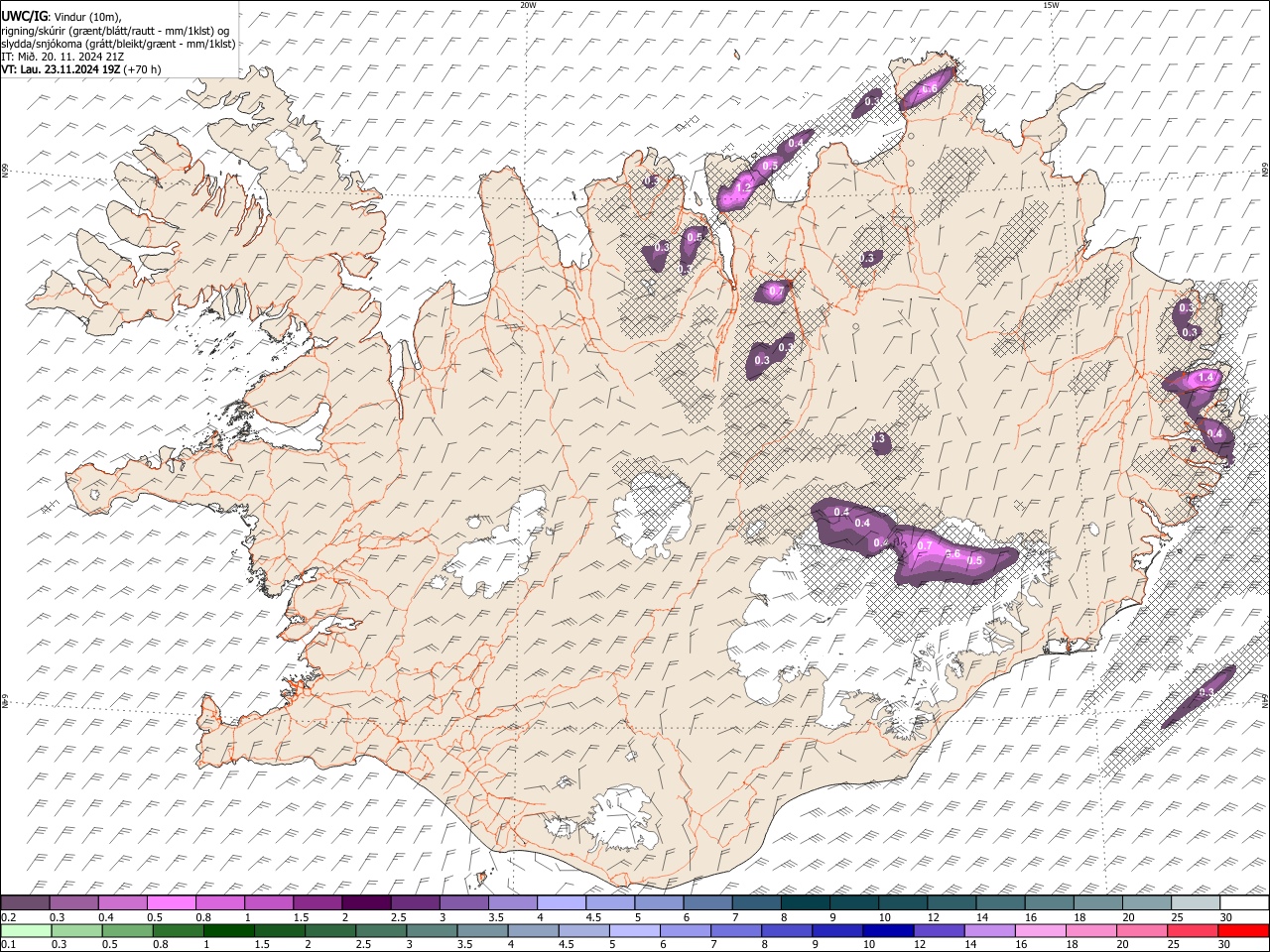Click the bright pink 0.5 snow legend swatch
The height and width of the screenshot is (952, 1270).
click(x=171, y=902)
